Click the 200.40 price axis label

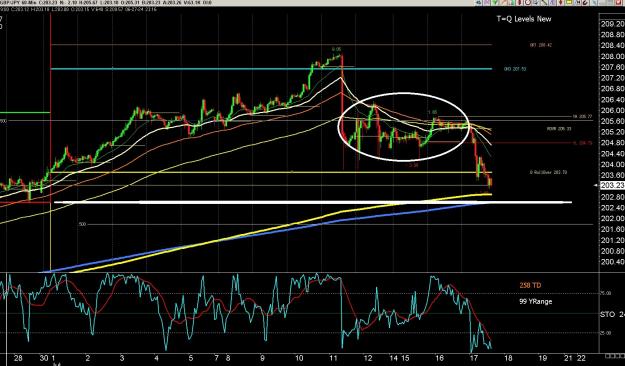612,262
